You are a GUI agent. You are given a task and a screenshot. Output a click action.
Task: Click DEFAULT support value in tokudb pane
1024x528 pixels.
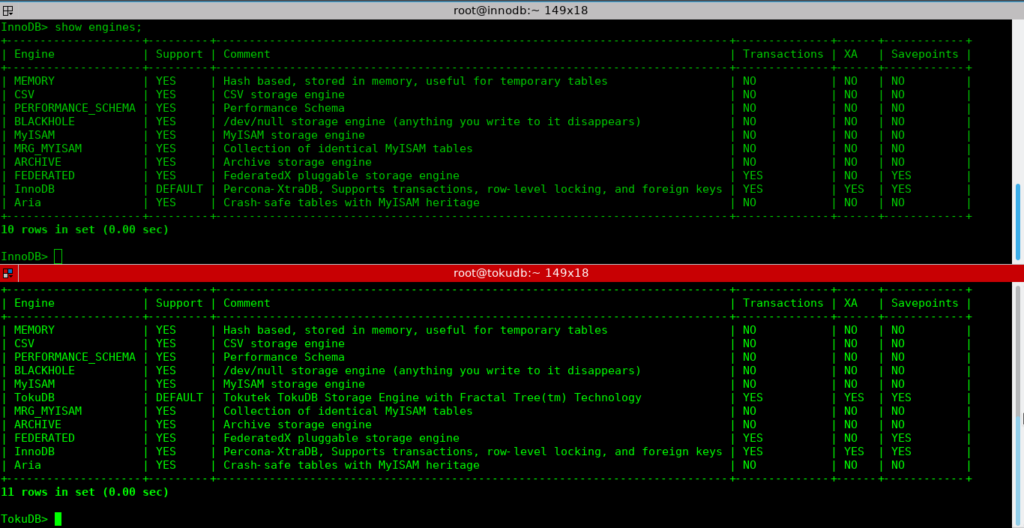click(x=179, y=397)
